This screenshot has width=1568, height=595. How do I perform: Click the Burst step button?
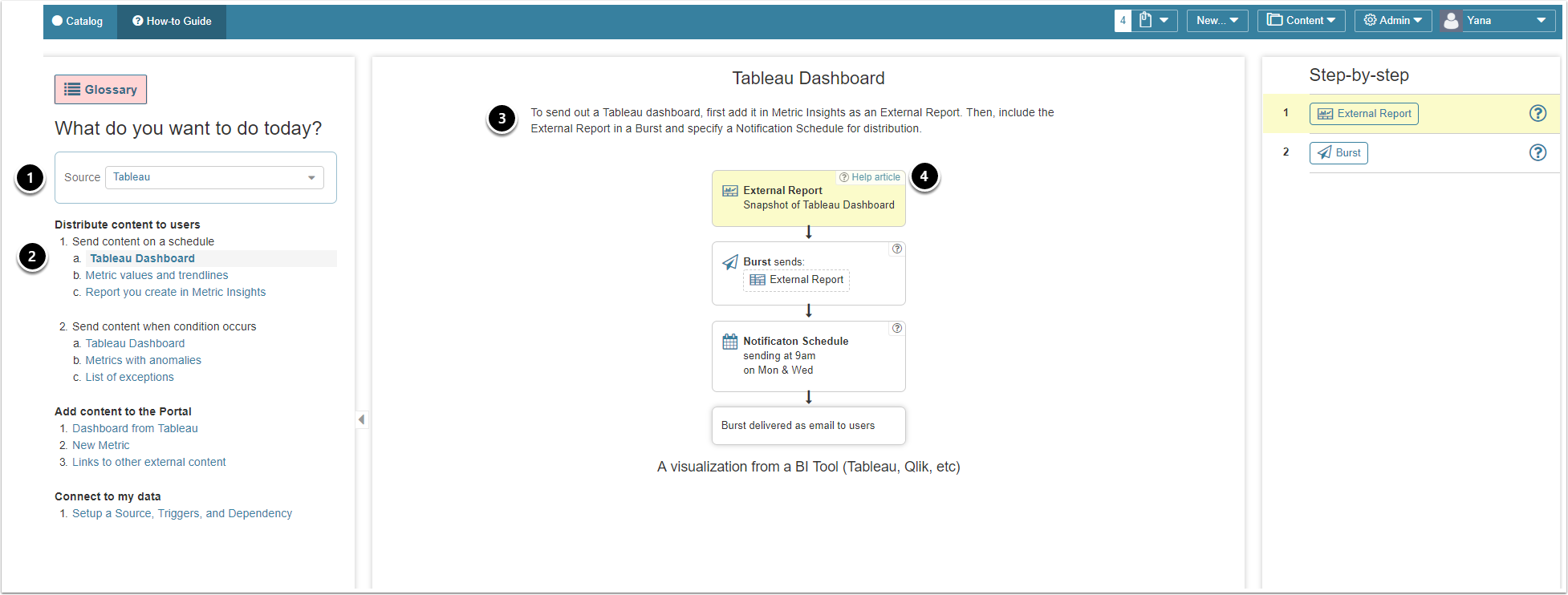point(1338,153)
